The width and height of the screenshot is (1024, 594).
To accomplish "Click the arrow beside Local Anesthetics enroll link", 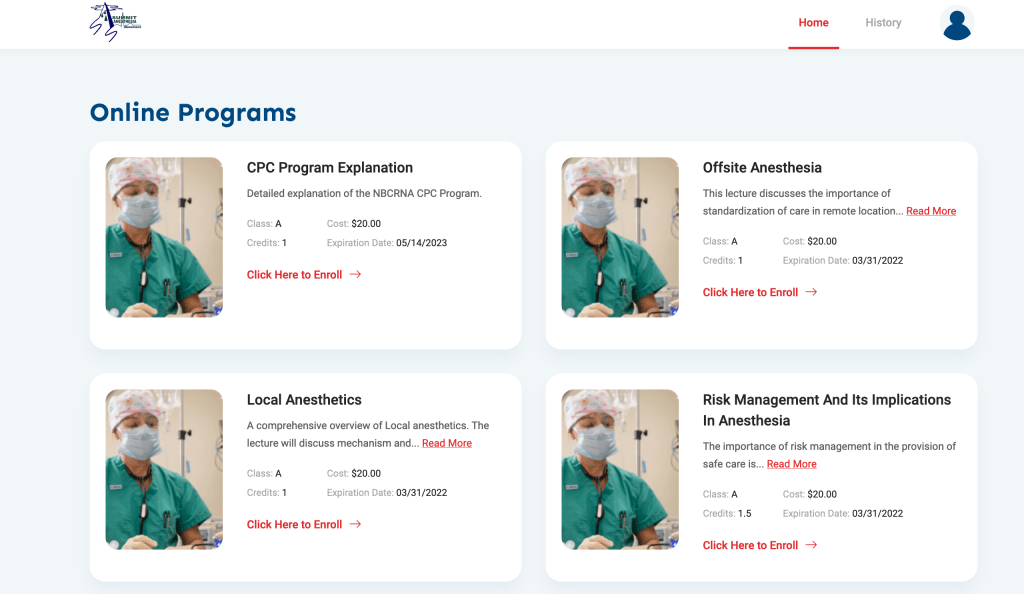I will point(358,524).
